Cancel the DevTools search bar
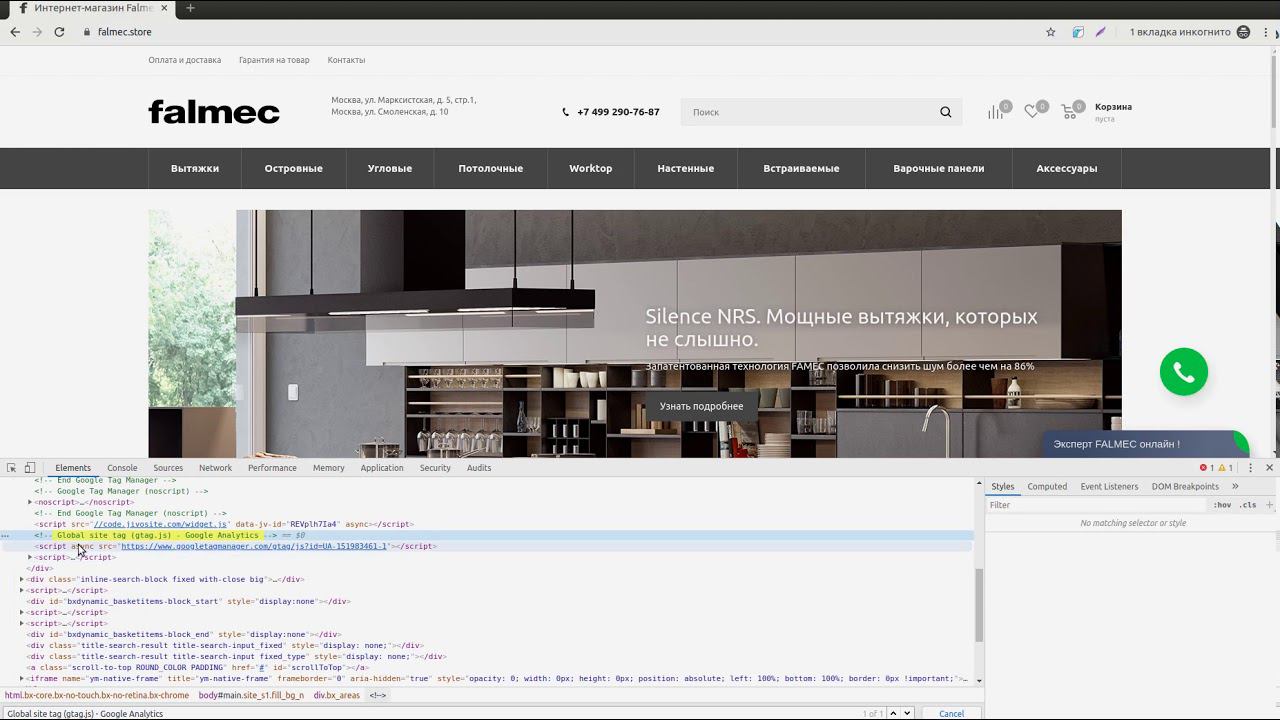 point(952,714)
